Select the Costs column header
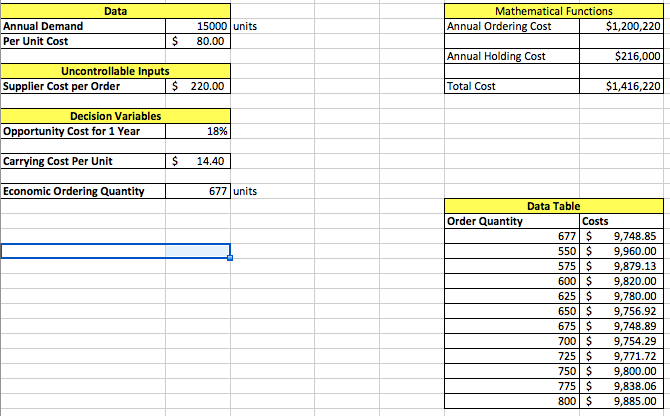 pos(621,221)
